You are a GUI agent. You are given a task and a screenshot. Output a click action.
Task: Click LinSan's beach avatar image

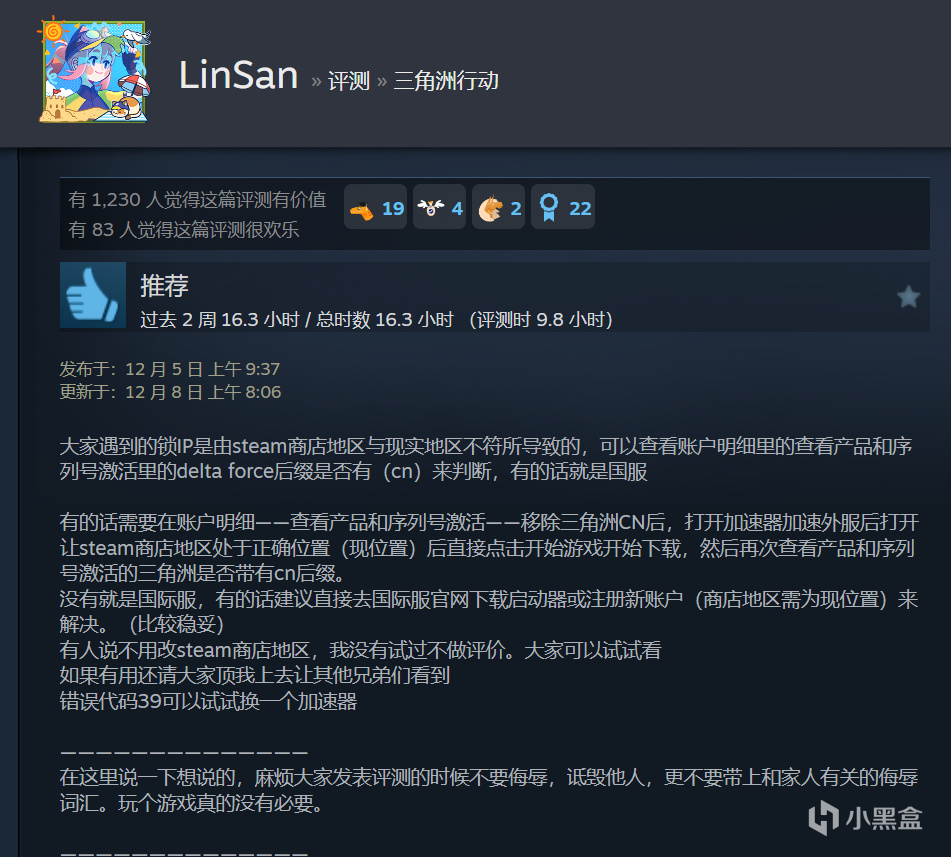point(94,70)
